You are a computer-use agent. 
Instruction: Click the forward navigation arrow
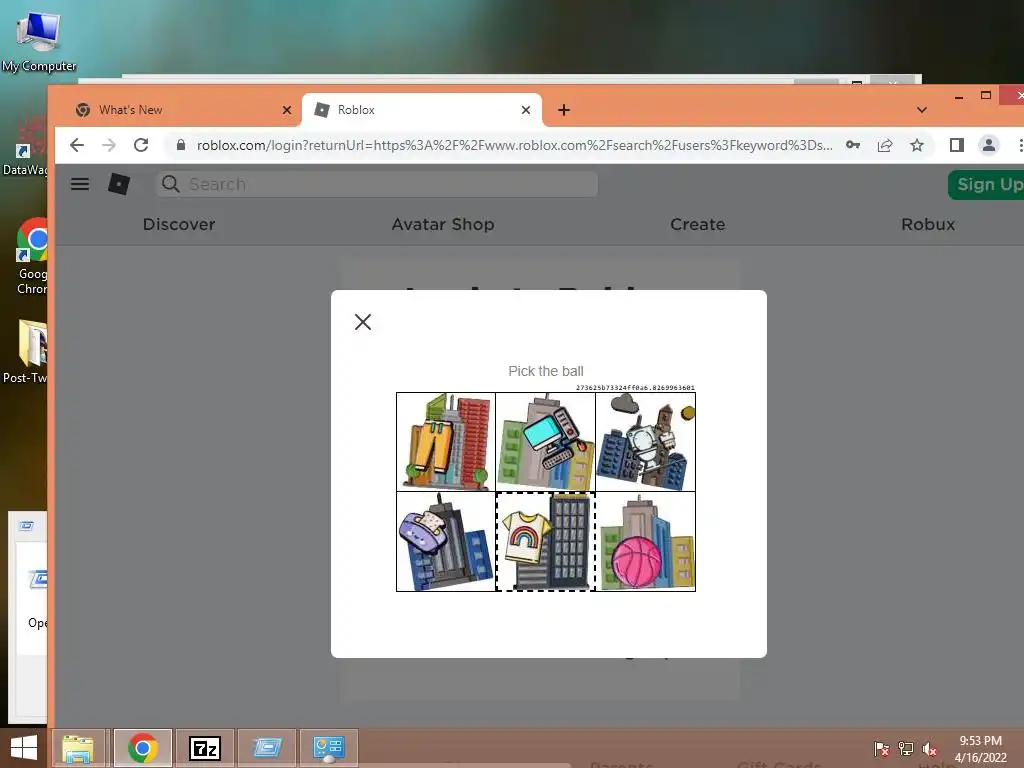109,145
